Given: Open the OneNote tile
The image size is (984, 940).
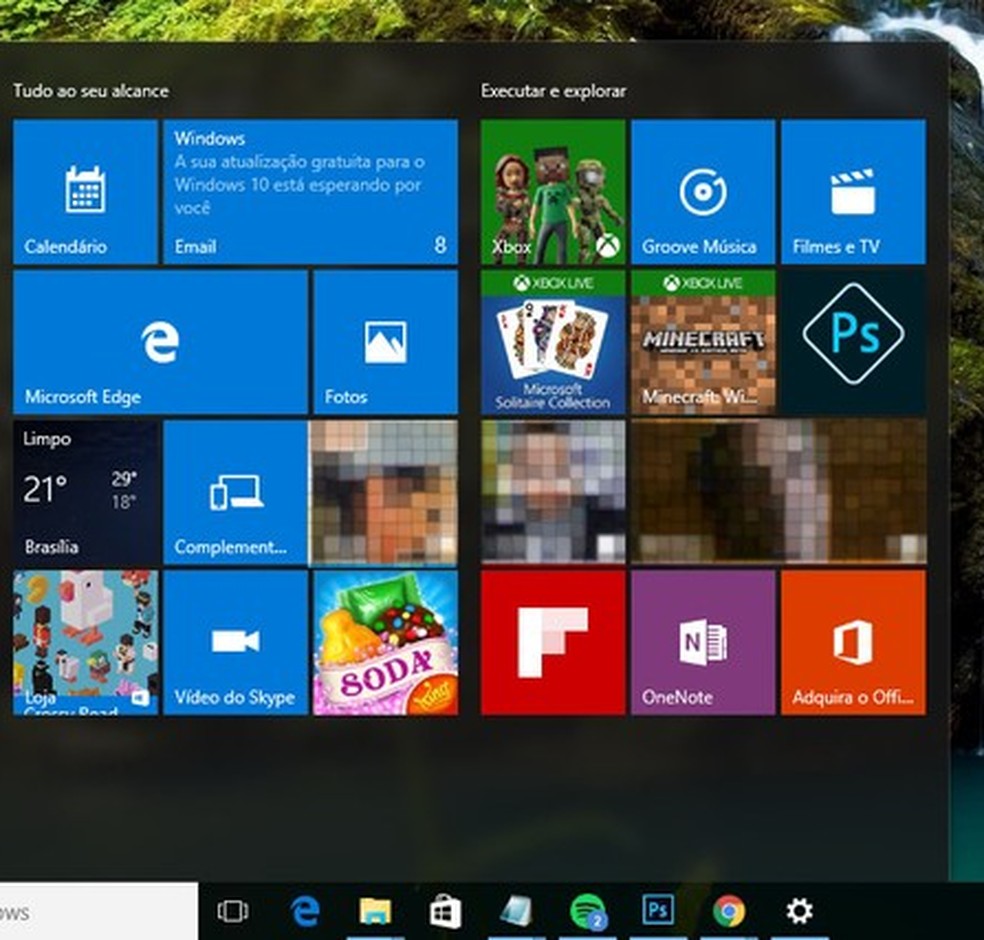Looking at the screenshot, I should [703, 642].
